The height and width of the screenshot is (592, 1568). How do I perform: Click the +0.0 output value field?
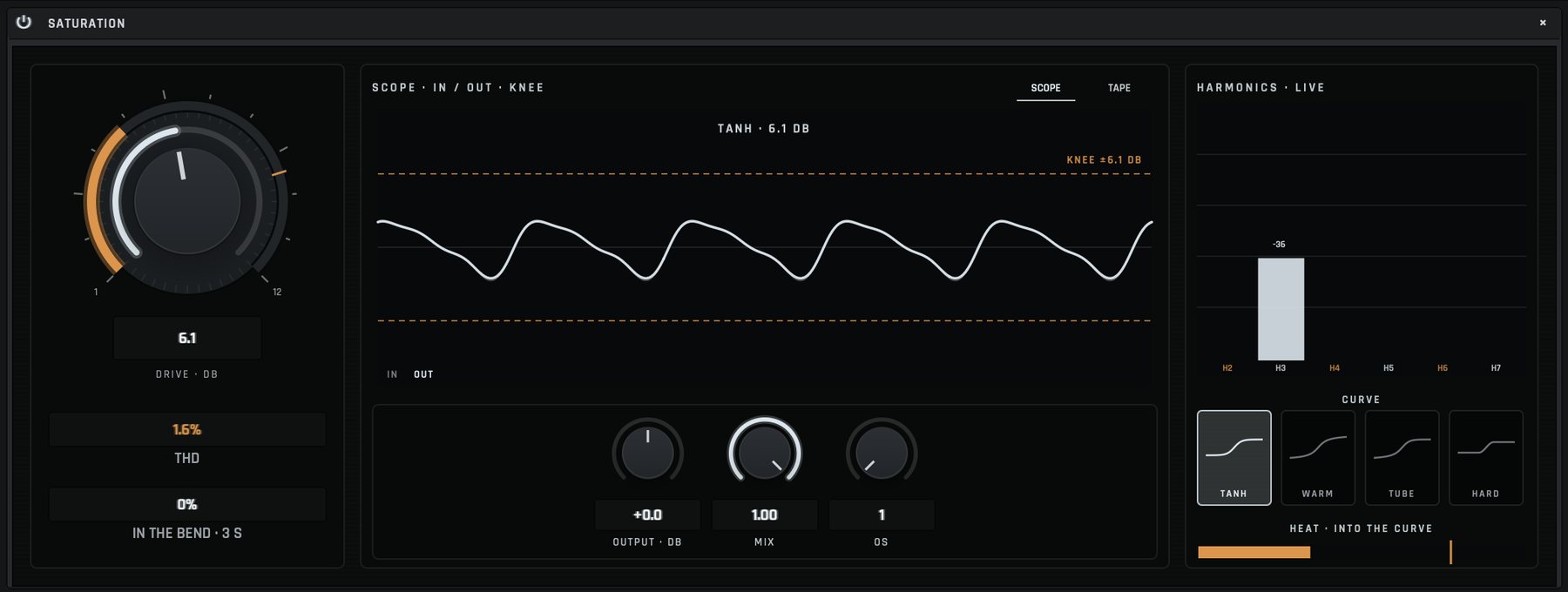tap(647, 515)
